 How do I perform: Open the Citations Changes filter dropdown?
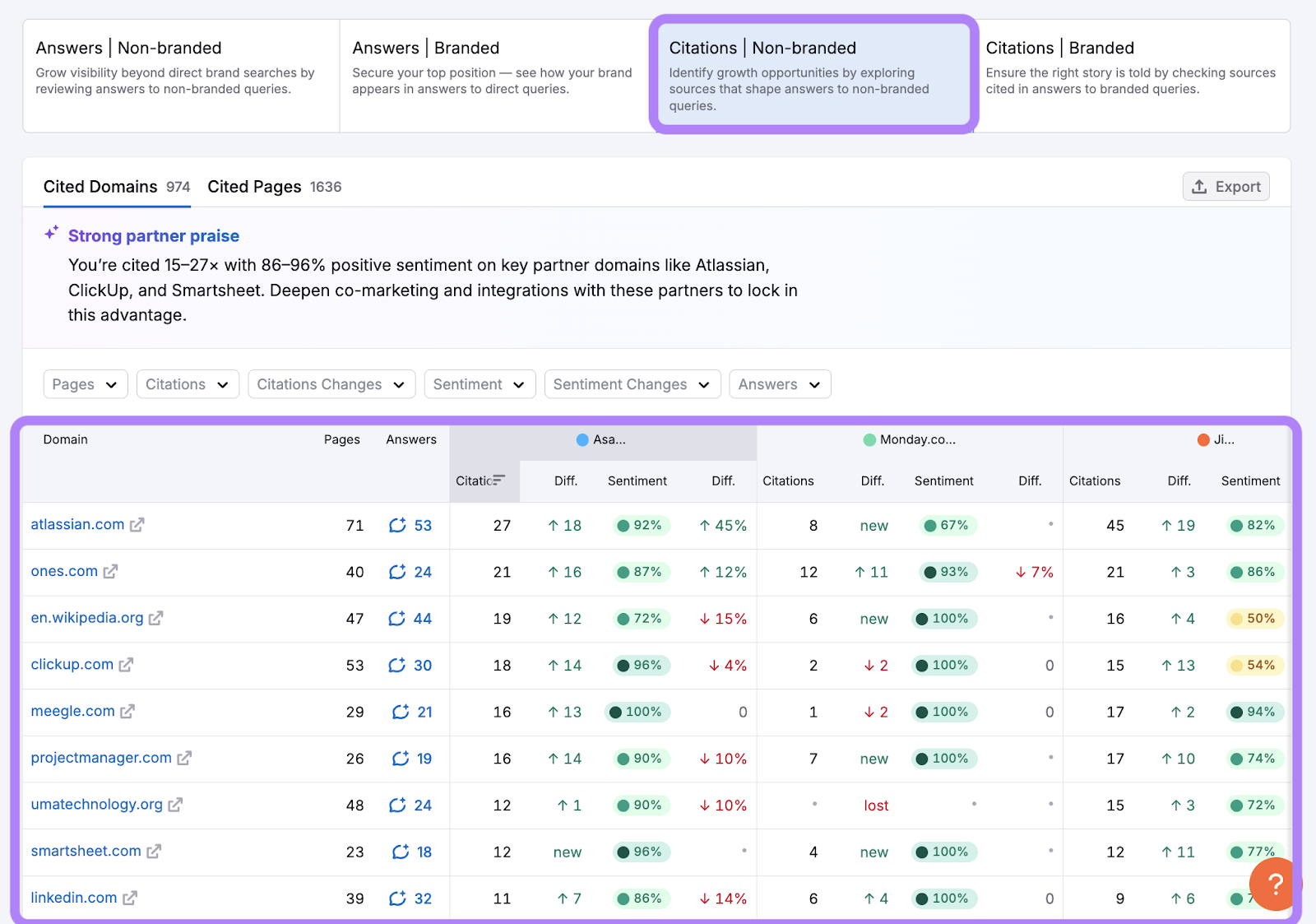(331, 384)
